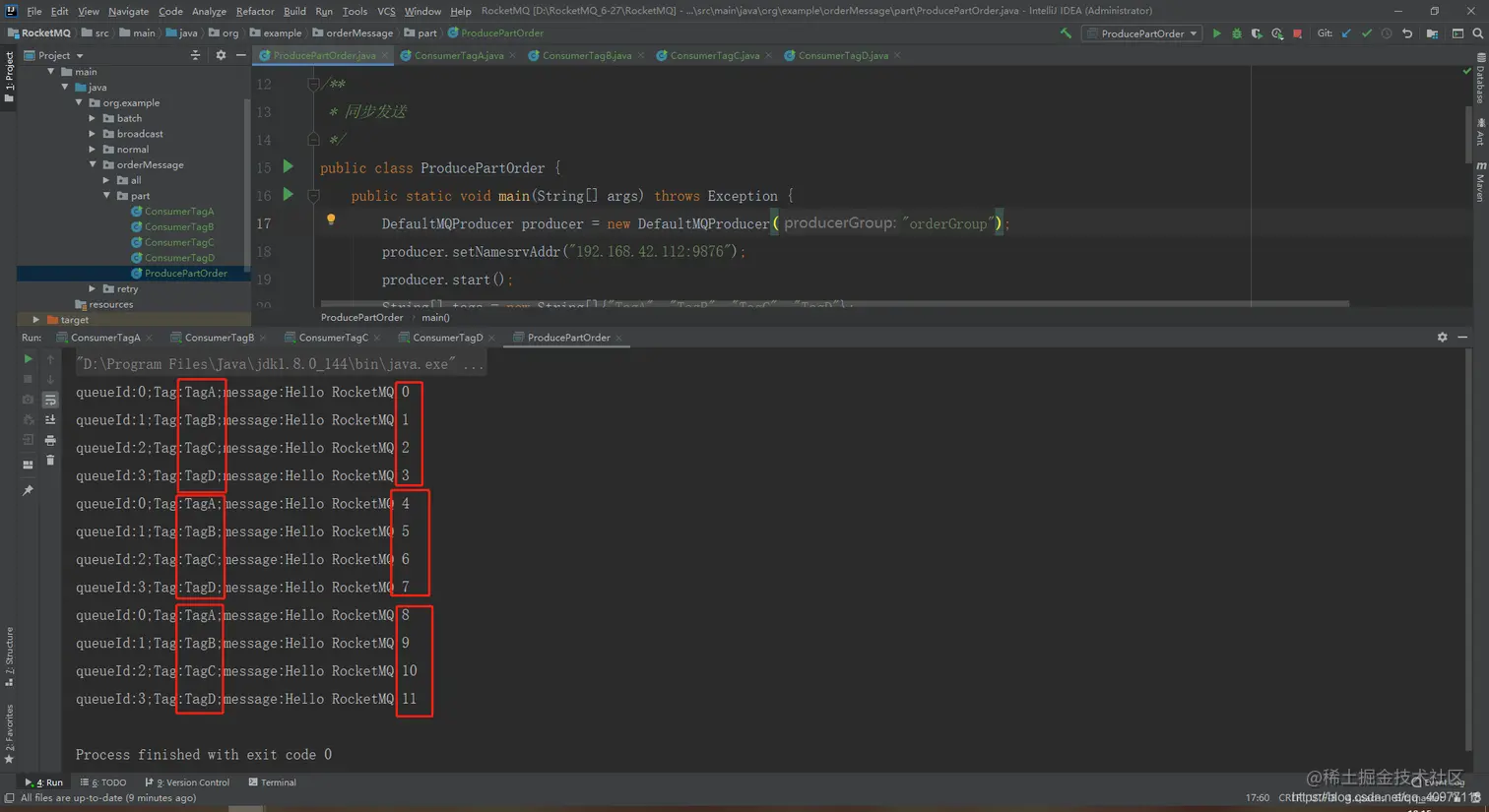The image size is (1489, 812).
Task: Collapse the orderMessage folder
Action: pos(94,165)
